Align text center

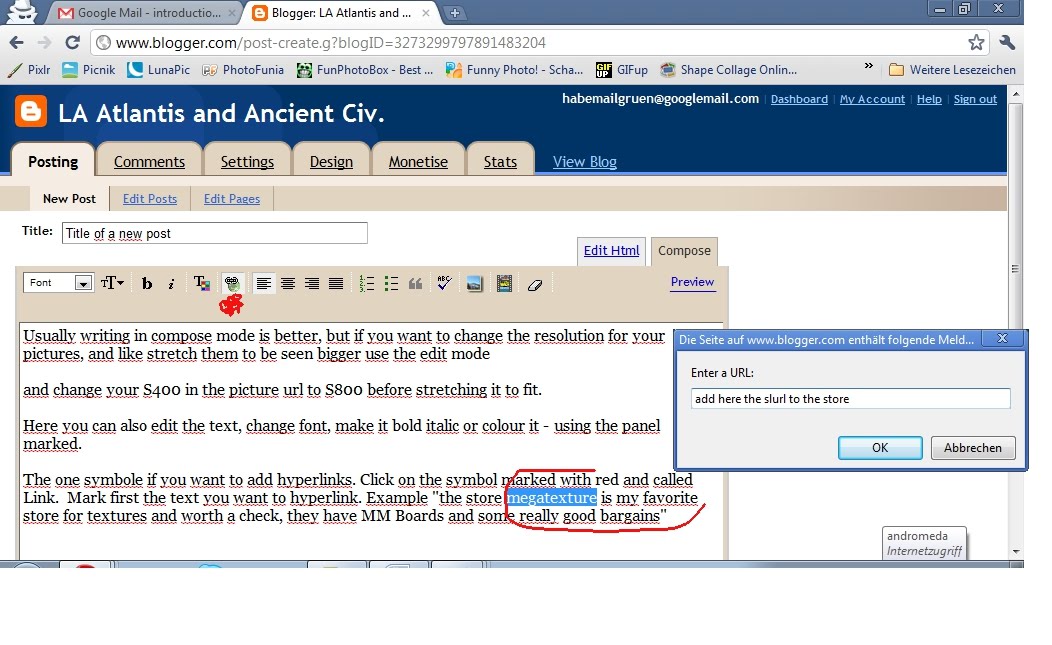(x=288, y=284)
